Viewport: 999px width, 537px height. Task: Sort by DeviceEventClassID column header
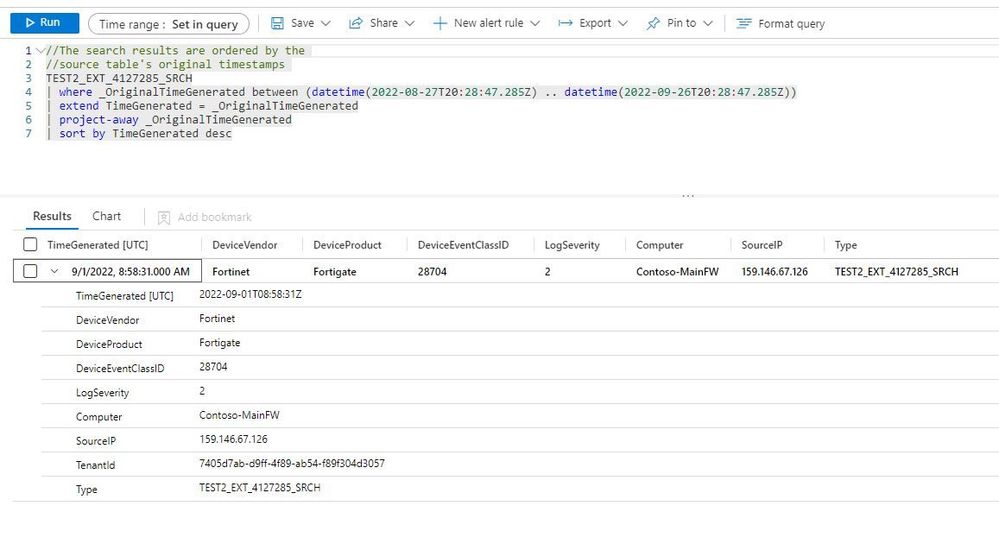tap(463, 245)
